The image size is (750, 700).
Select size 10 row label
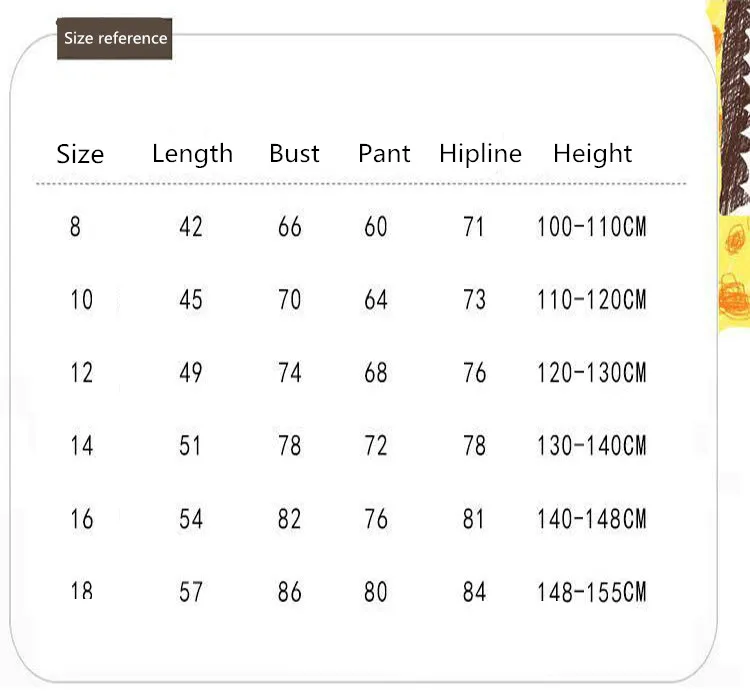81,299
